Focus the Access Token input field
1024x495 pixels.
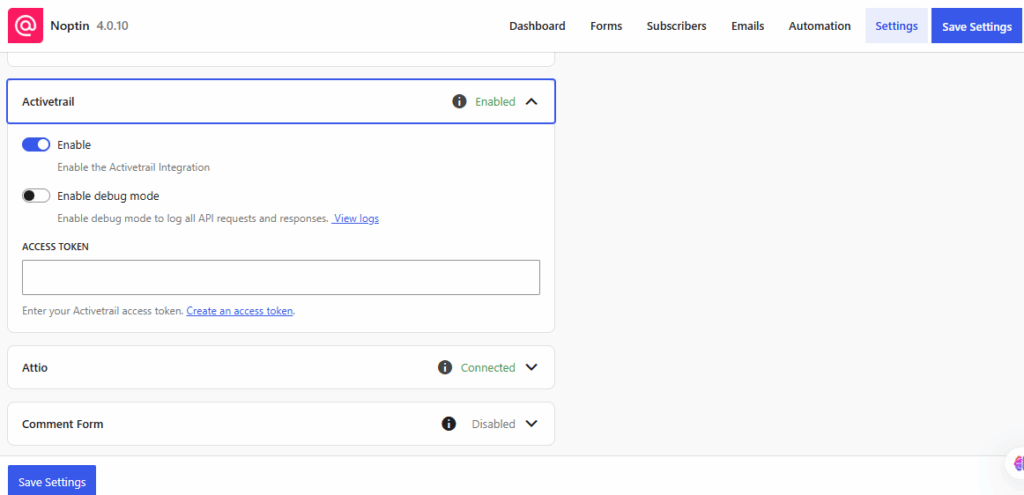(x=281, y=278)
